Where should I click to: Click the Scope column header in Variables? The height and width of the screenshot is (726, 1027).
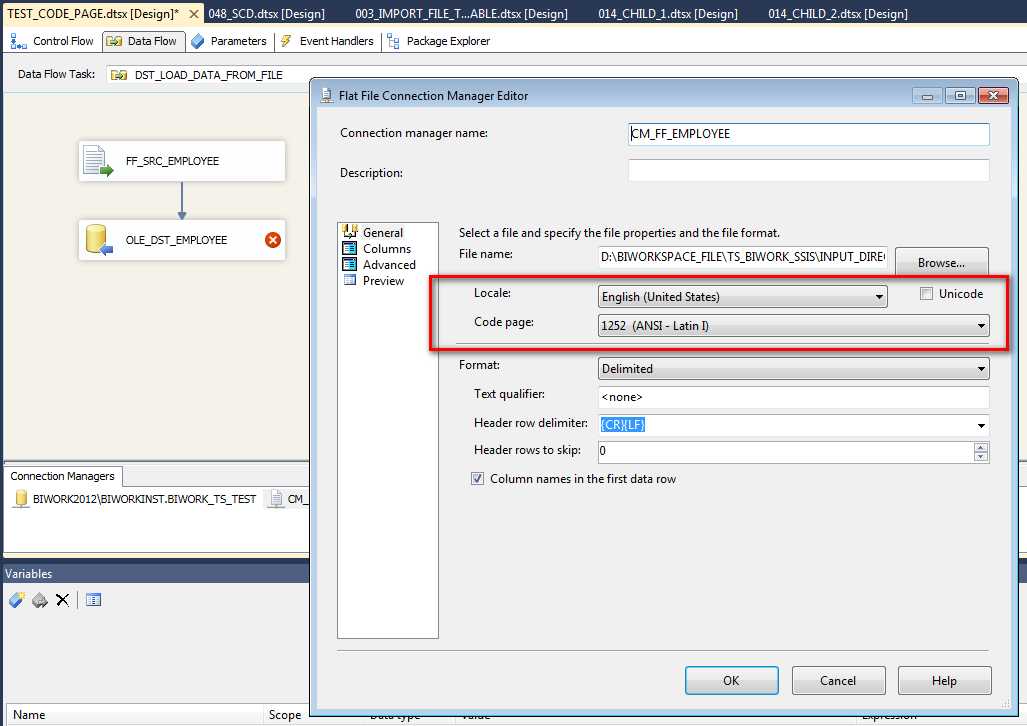tap(284, 714)
